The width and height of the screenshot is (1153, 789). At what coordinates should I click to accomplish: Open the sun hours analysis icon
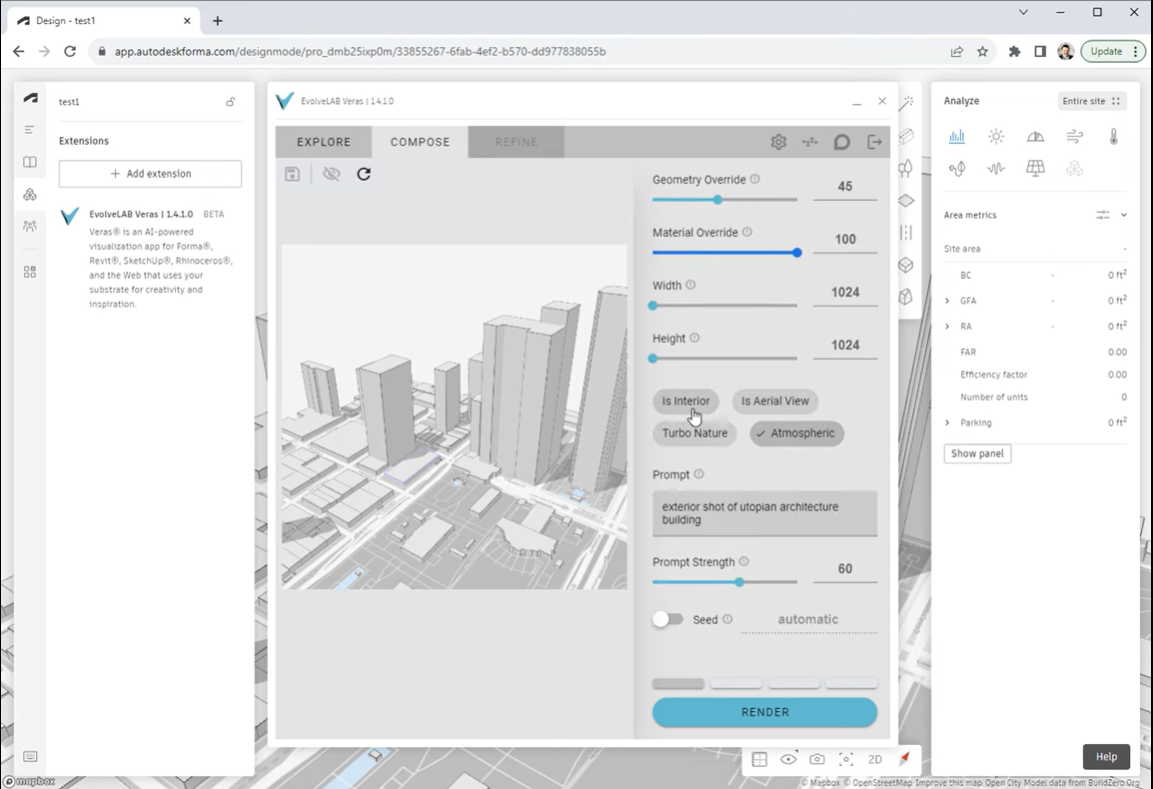tap(996, 137)
